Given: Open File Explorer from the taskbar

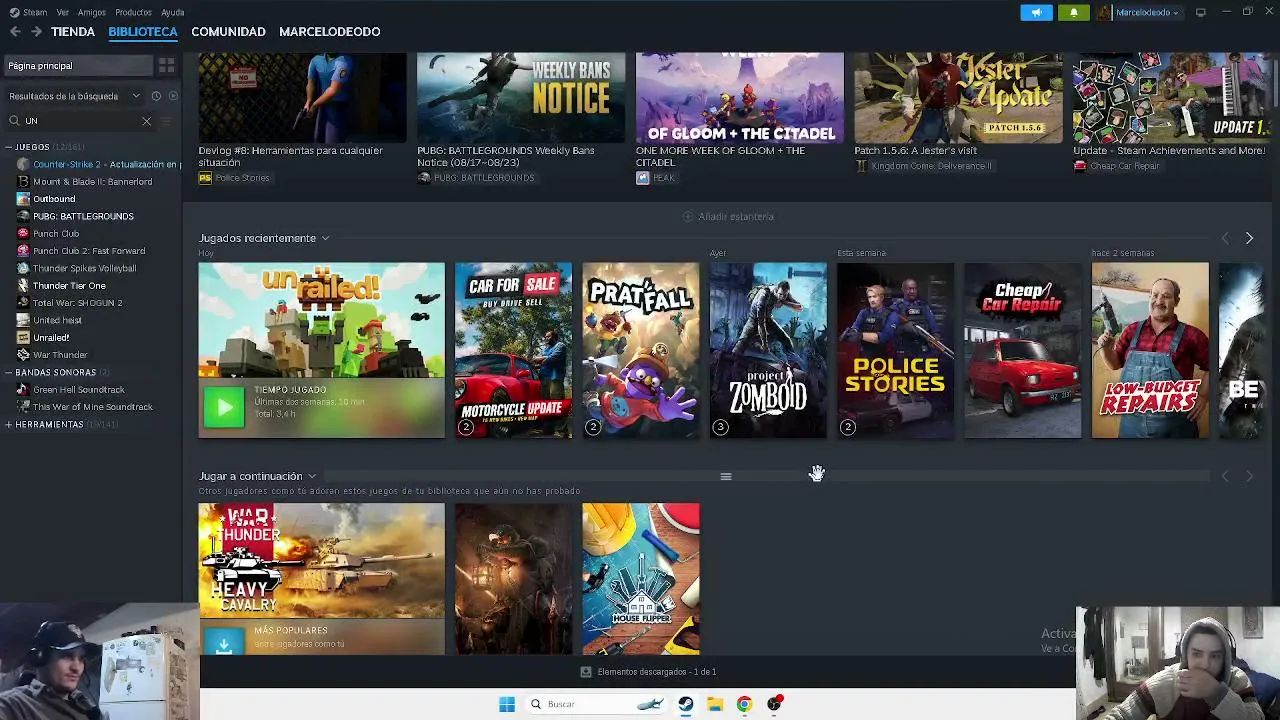Looking at the screenshot, I should [715, 704].
